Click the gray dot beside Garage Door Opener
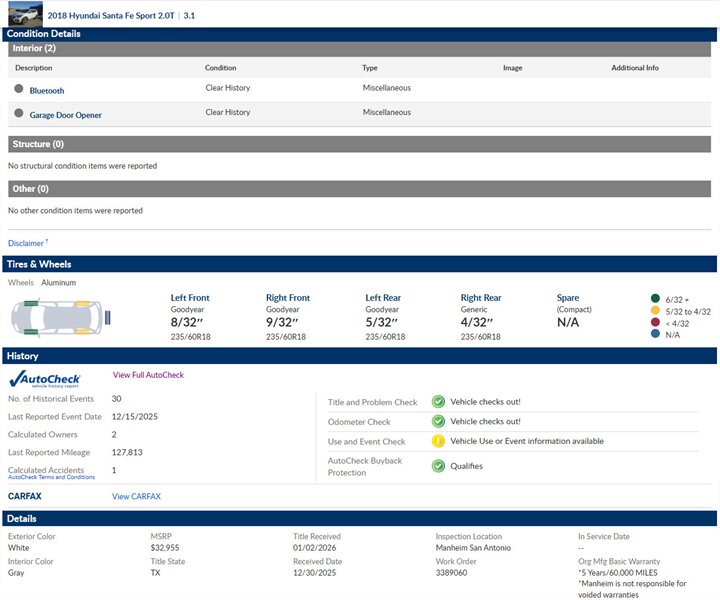Viewport: 720px width, 600px height. pyautogui.click(x=19, y=114)
